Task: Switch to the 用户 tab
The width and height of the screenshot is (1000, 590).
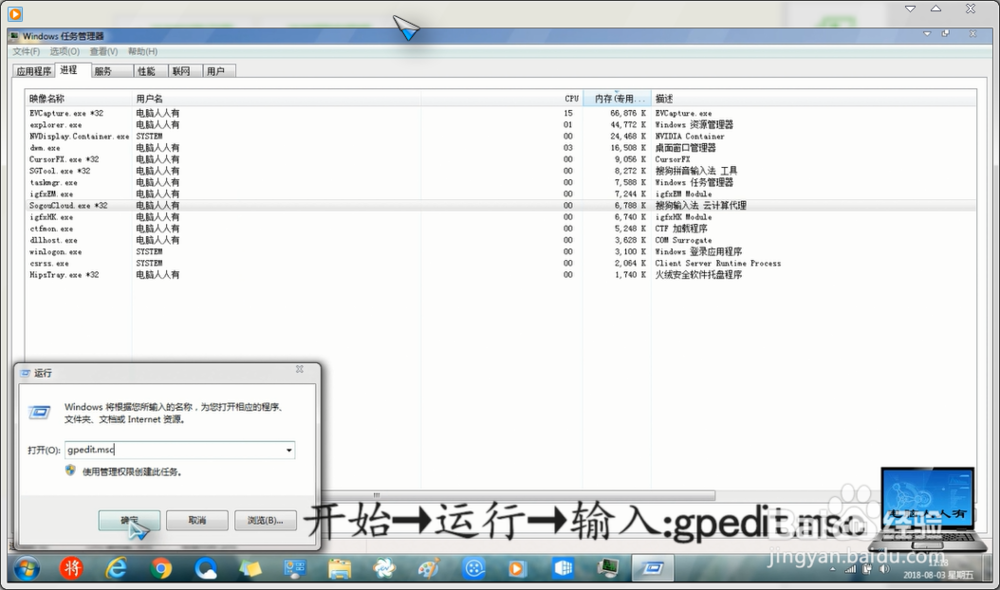Action: (x=219, y=71)
